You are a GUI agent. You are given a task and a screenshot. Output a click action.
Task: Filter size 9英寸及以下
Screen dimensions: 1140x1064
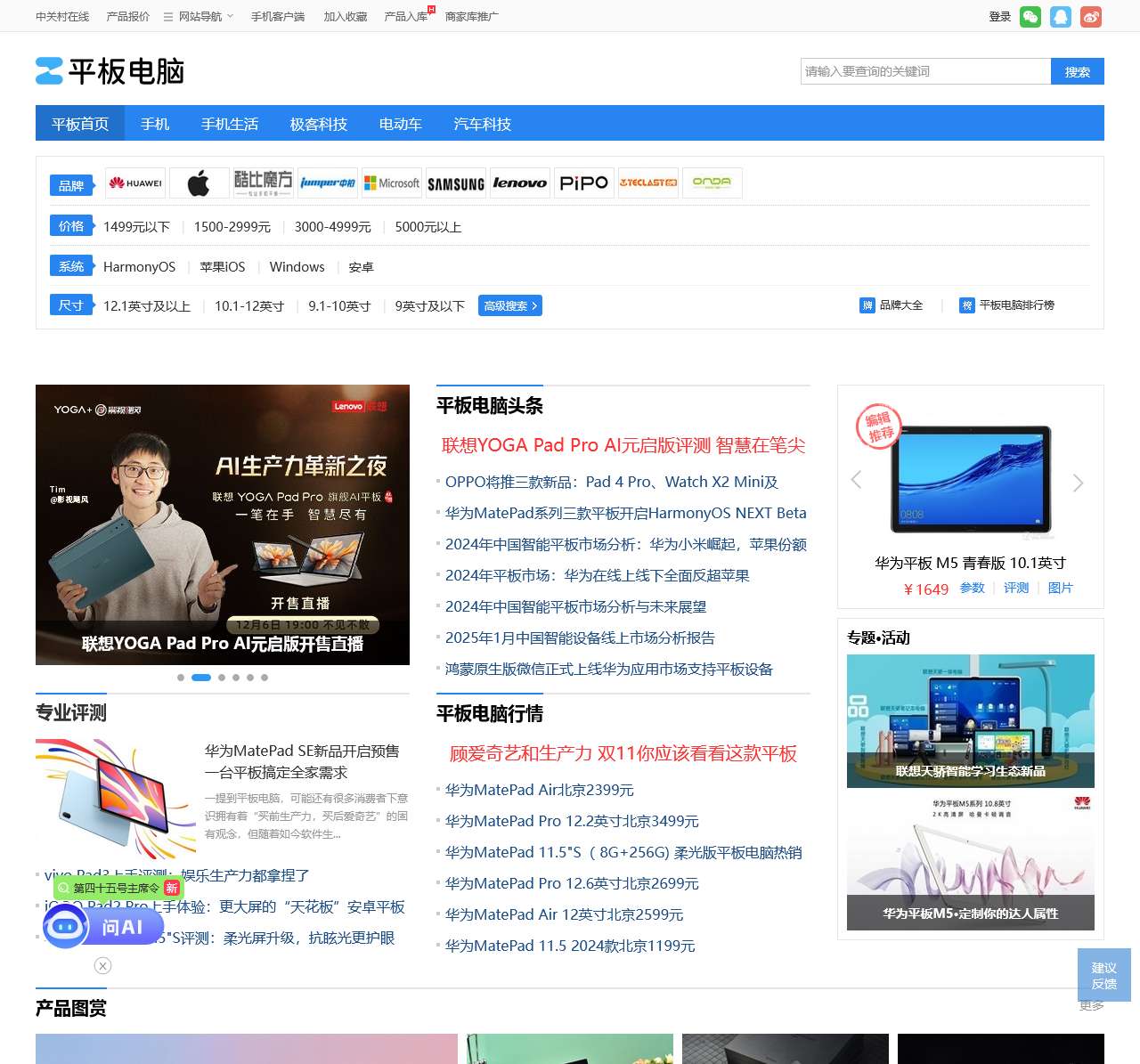[x=430, y=306]
